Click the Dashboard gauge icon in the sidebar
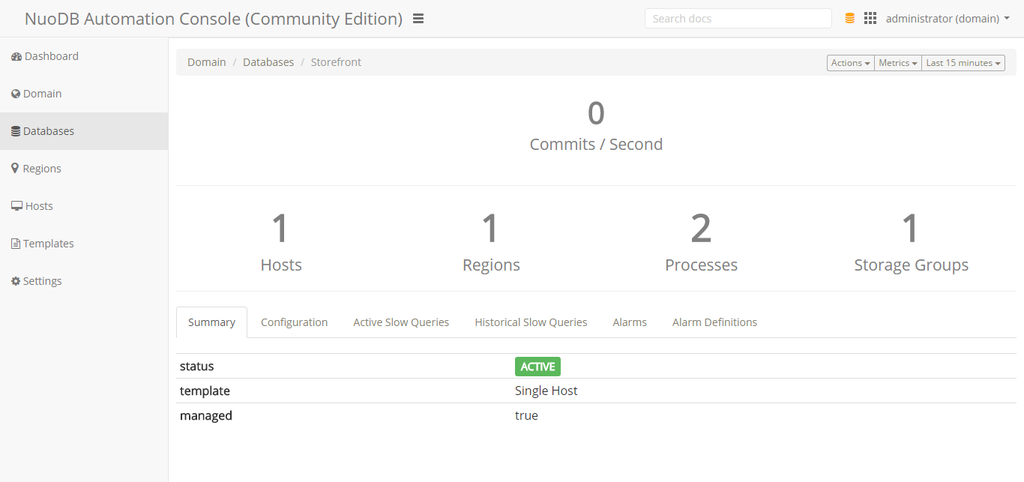 click(x=16, y=57)
